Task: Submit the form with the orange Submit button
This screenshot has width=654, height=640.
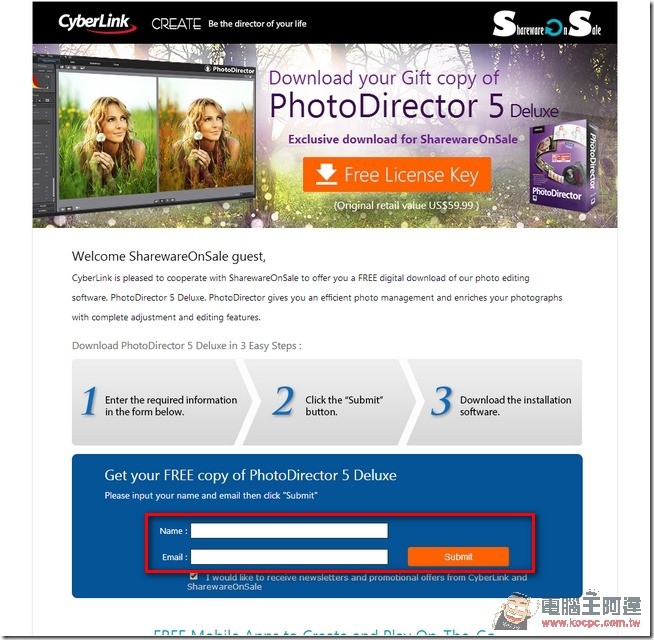Action: [x=458, y=557]
